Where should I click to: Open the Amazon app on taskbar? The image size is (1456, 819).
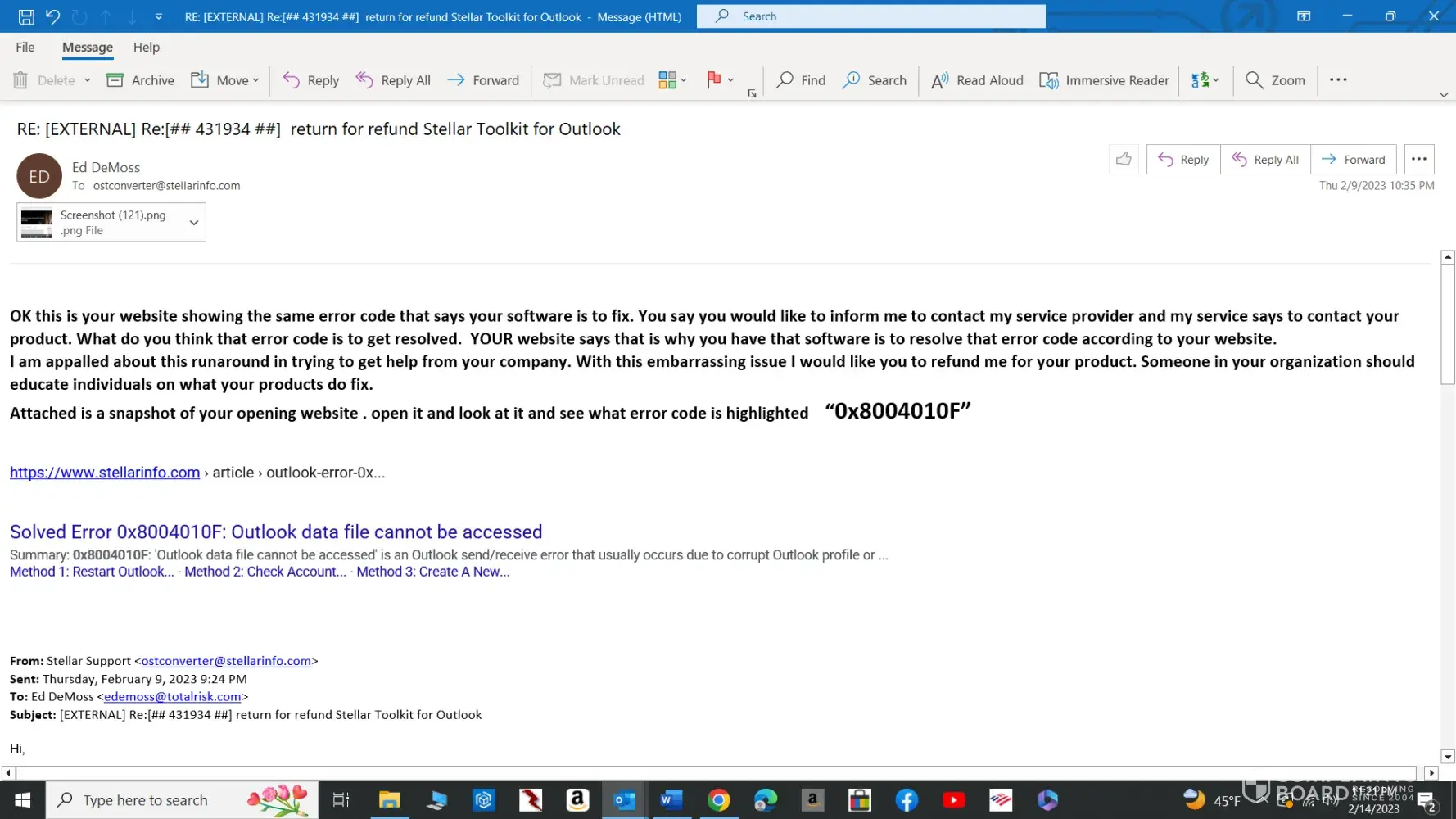coord(577,800)
